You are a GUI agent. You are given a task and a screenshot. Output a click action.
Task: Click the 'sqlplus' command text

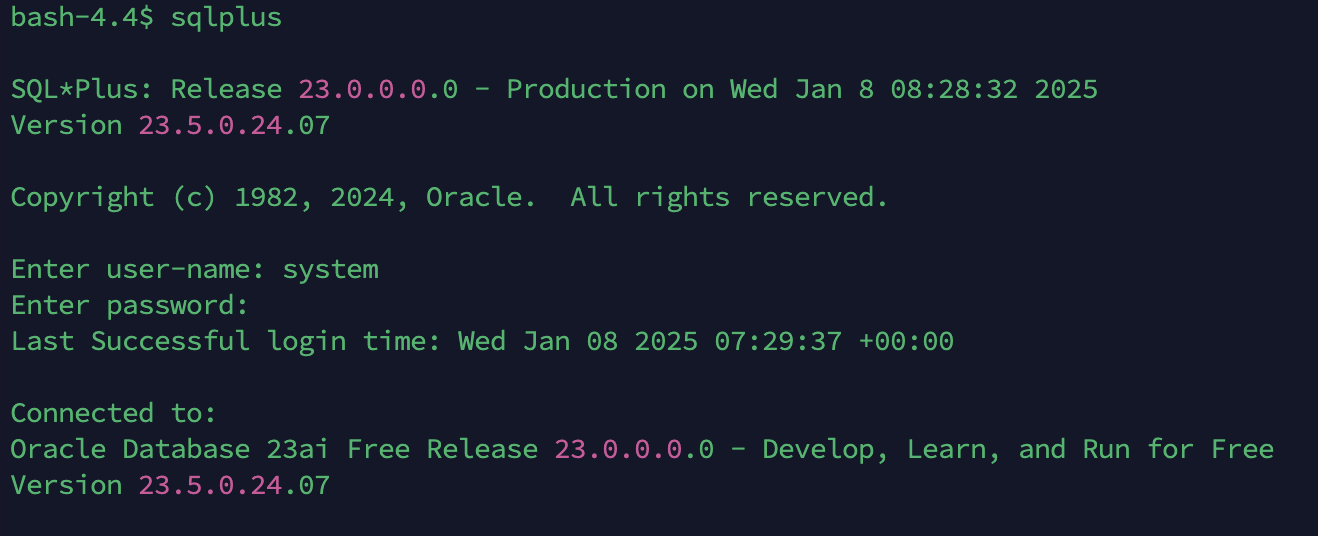coord(226,19)
